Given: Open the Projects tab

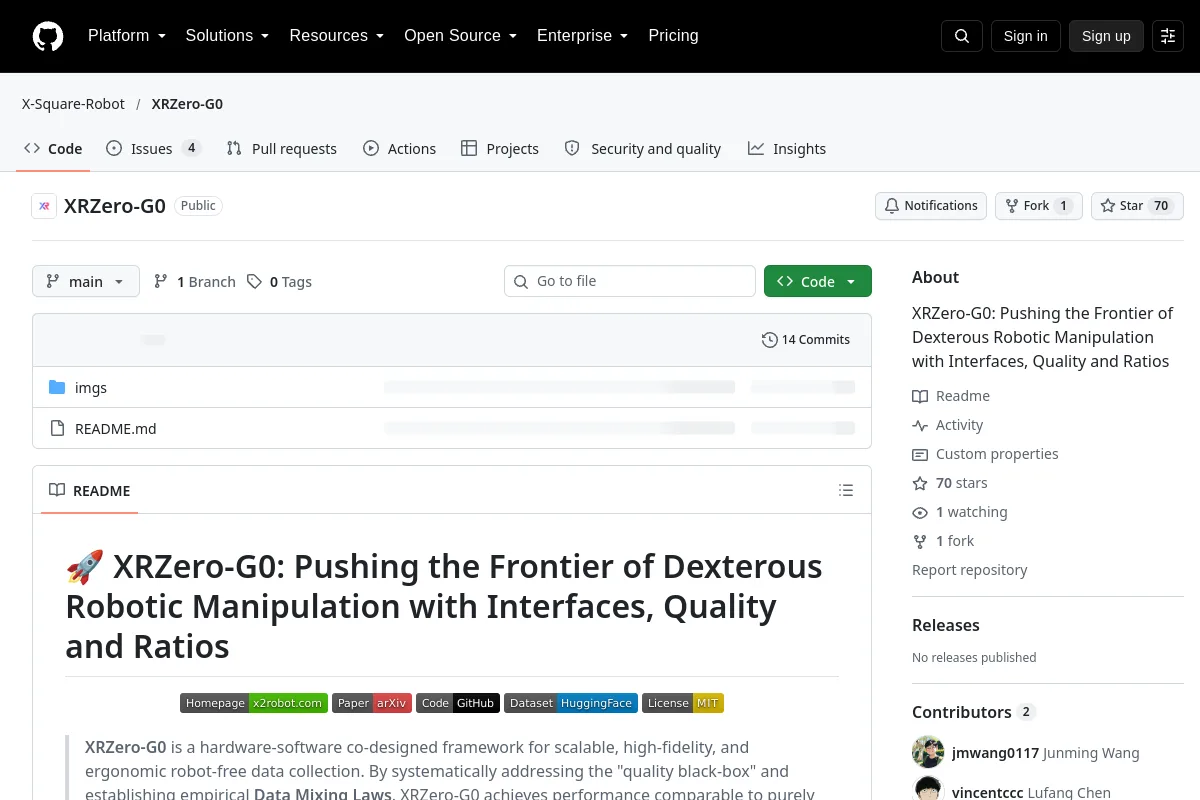Looking at the screenshot, I should [x=500, y=149].
